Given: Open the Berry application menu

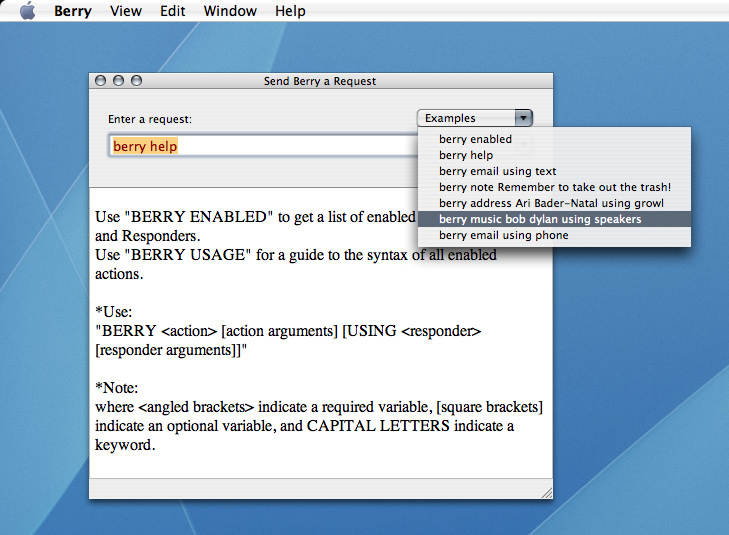Looking at the screenshot, I should click(x=73, y=11).
